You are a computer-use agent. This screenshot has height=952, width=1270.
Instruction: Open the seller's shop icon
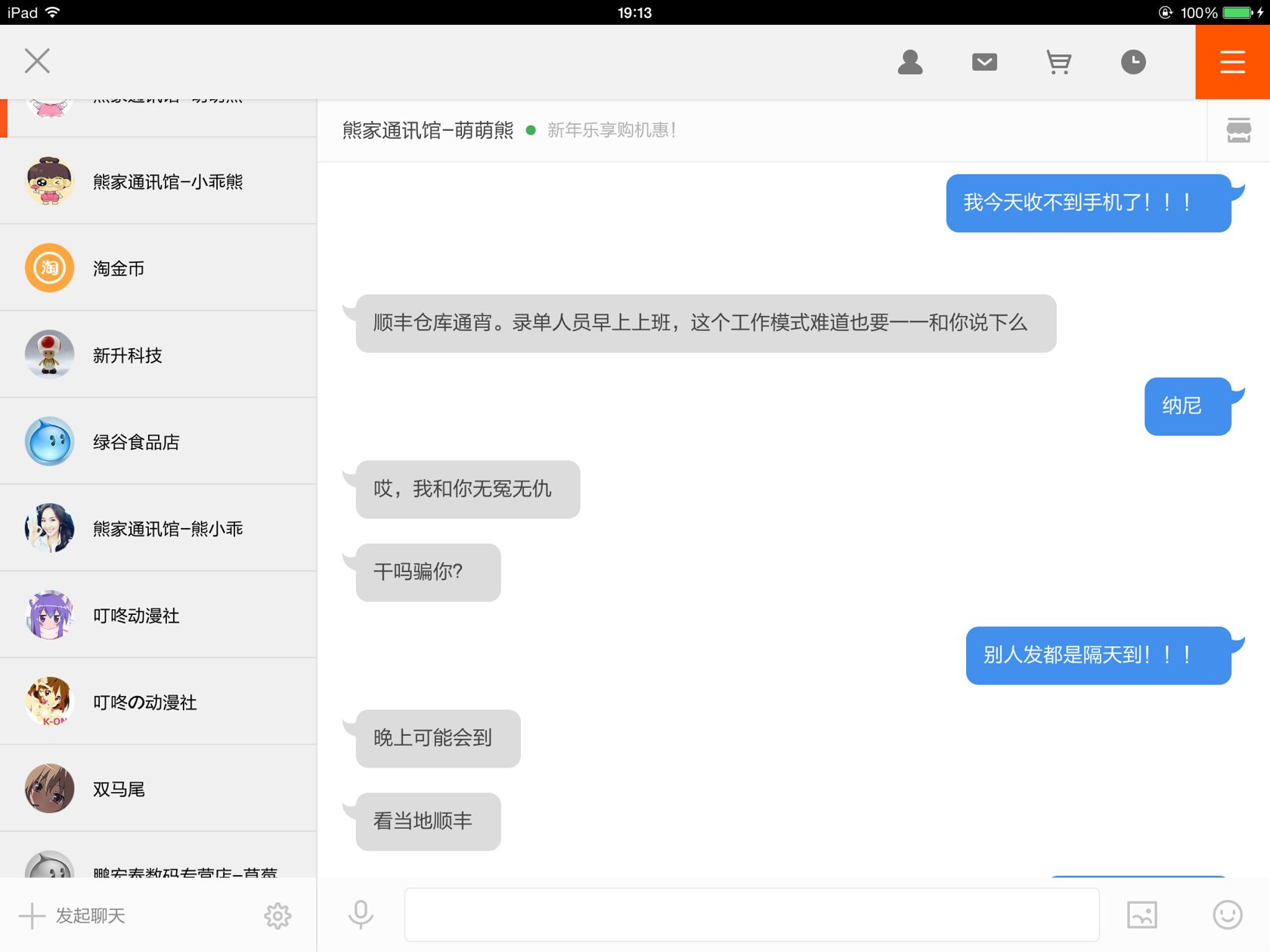pos(1238,131)
